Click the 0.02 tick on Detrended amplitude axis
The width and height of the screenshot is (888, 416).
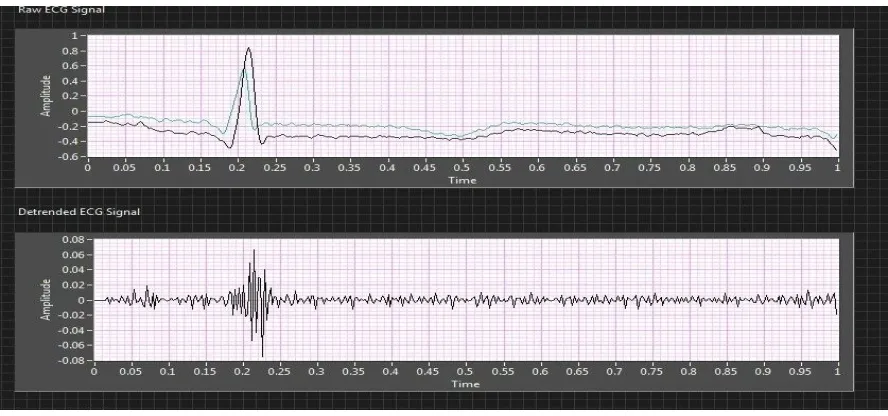click(73, 285)
